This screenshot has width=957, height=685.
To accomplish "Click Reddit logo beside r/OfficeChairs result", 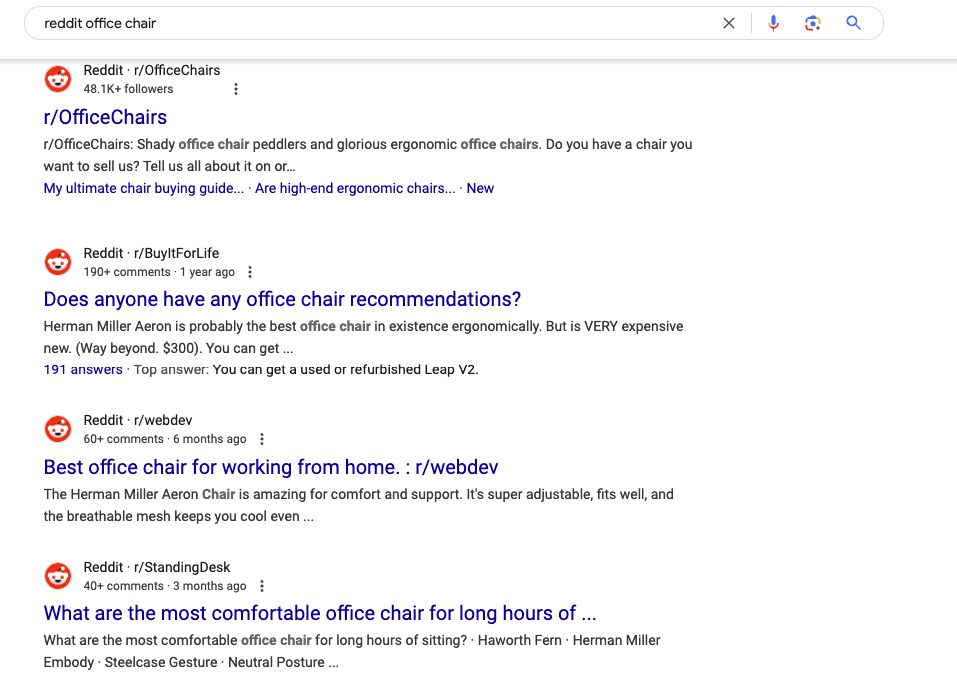I will [58, 79].
